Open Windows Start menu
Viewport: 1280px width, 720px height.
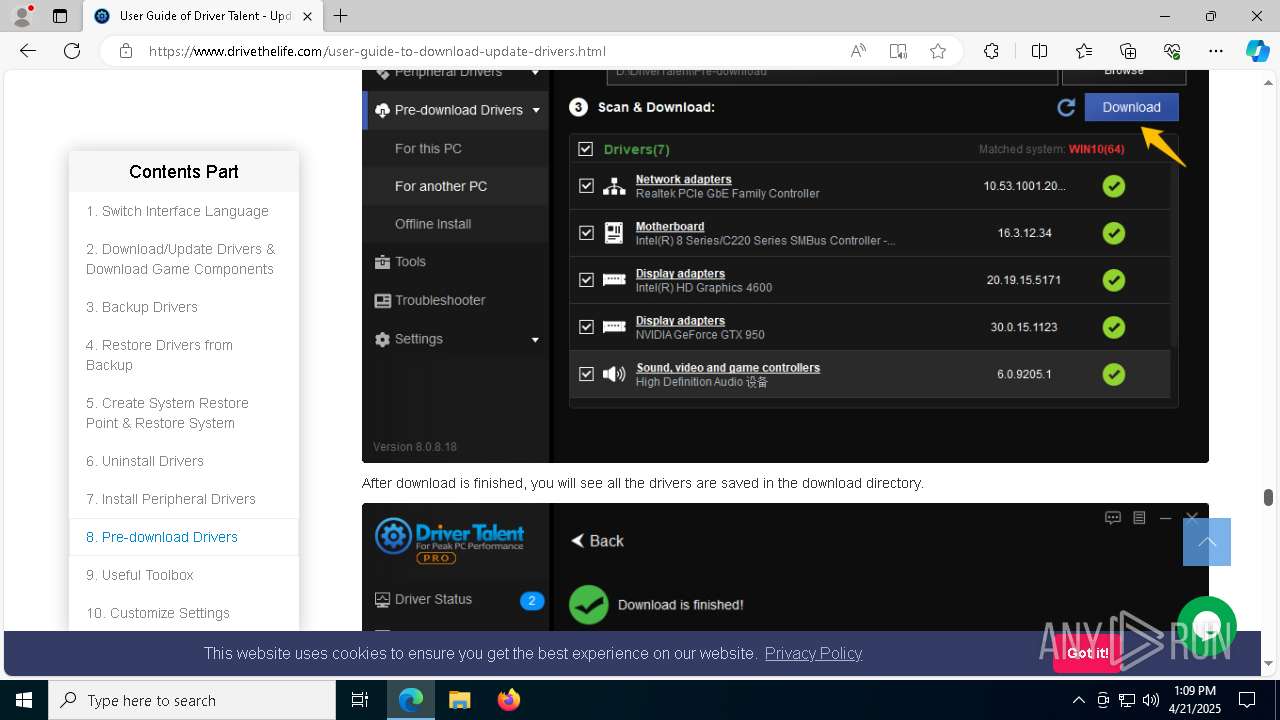[24, 700]
